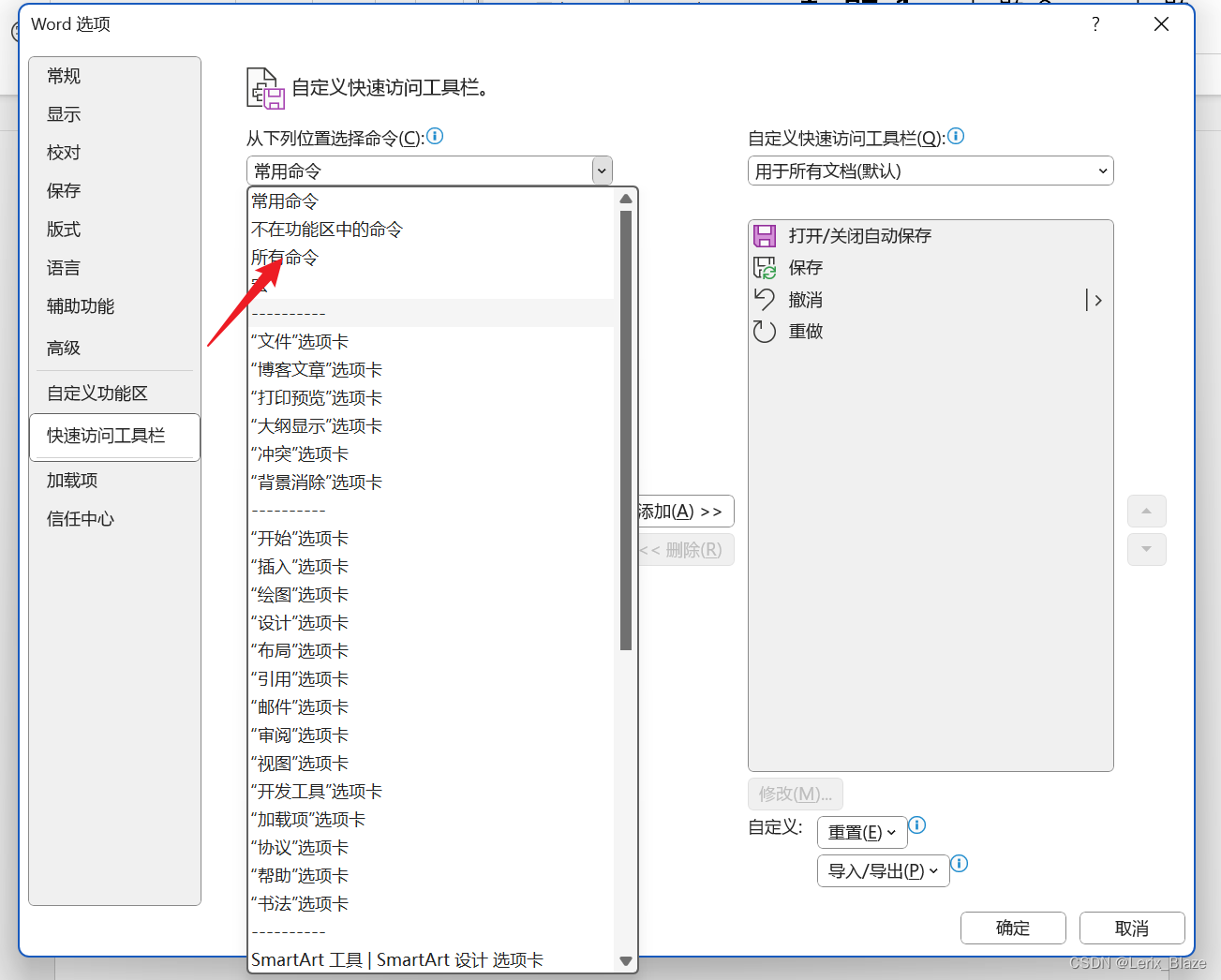Choose “博客文章”选项卡 in the list

pyautogui.click(x=432, y=370)
